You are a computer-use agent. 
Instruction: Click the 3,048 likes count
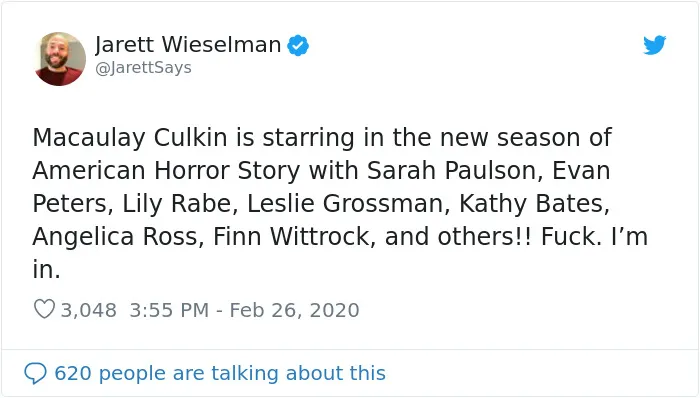tap(88, 310)
